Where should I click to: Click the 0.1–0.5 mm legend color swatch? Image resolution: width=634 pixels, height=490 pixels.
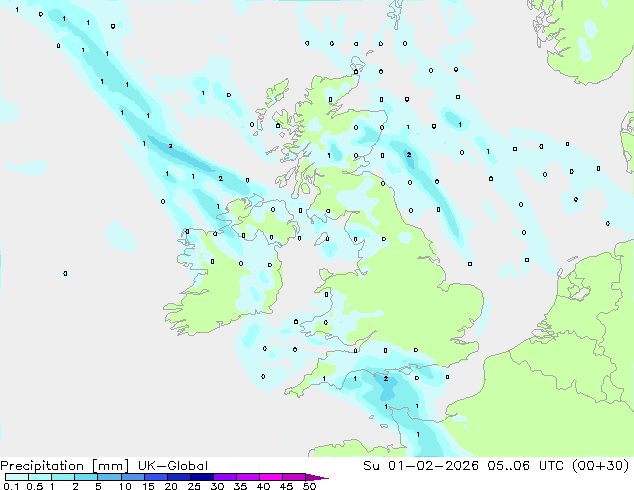point(17,477)
